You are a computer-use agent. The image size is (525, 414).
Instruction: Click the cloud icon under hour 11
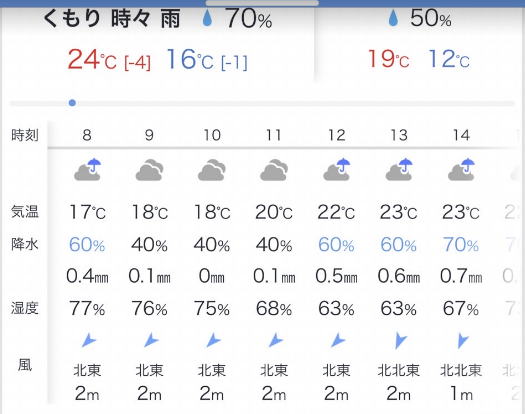[x=274, y=170]
